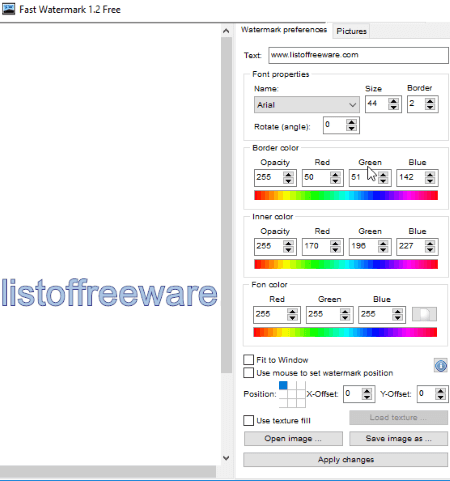Decrease font Size with down arrow
The height and width of the screenshot is (481, 450).
pyautogui.click(x=394, y=107)
